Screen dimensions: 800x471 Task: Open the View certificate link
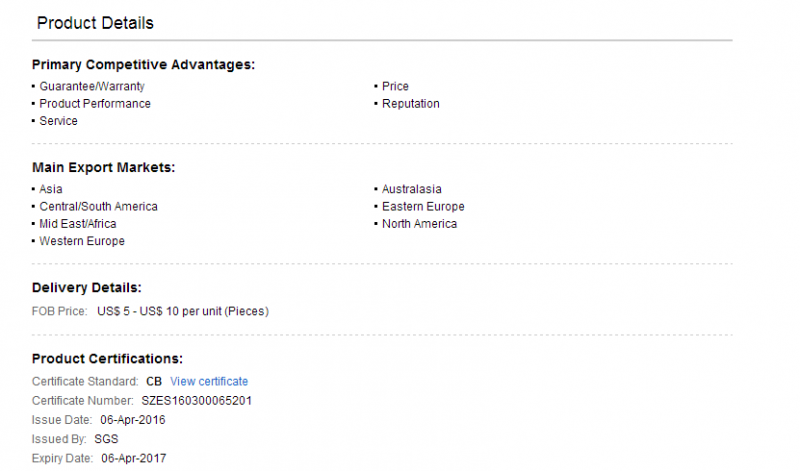point(209,382)
